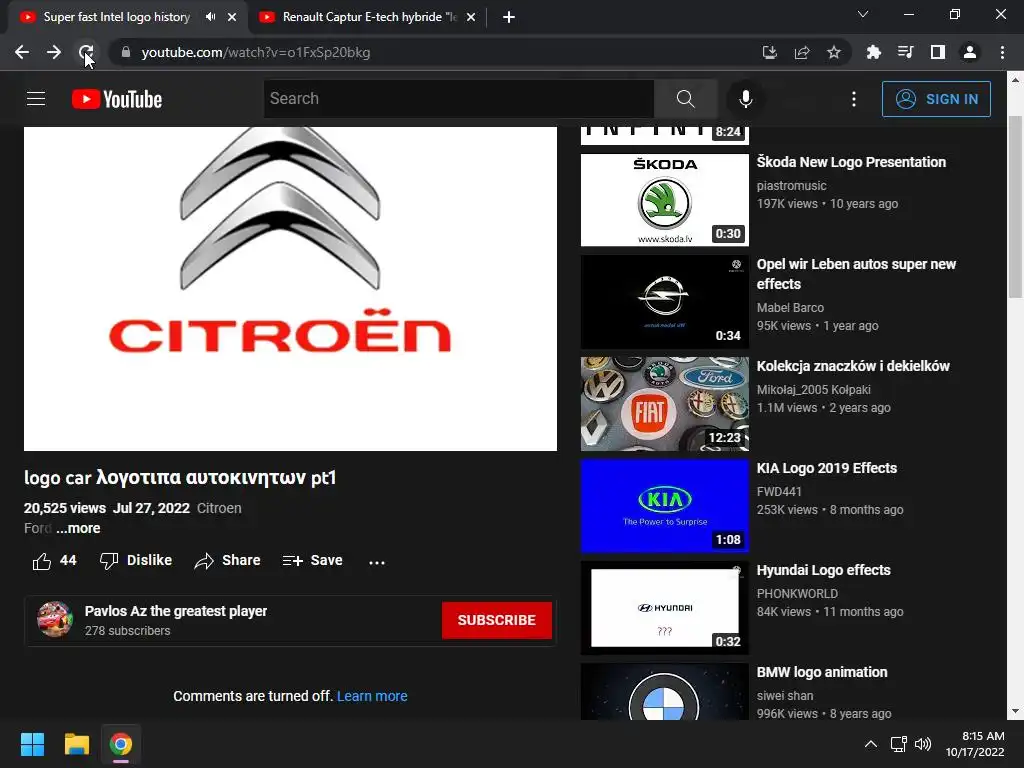This screenshot has height=768, width=1024.
Task: Open the Chrome three-dot menu
Action: (1002, 52)
